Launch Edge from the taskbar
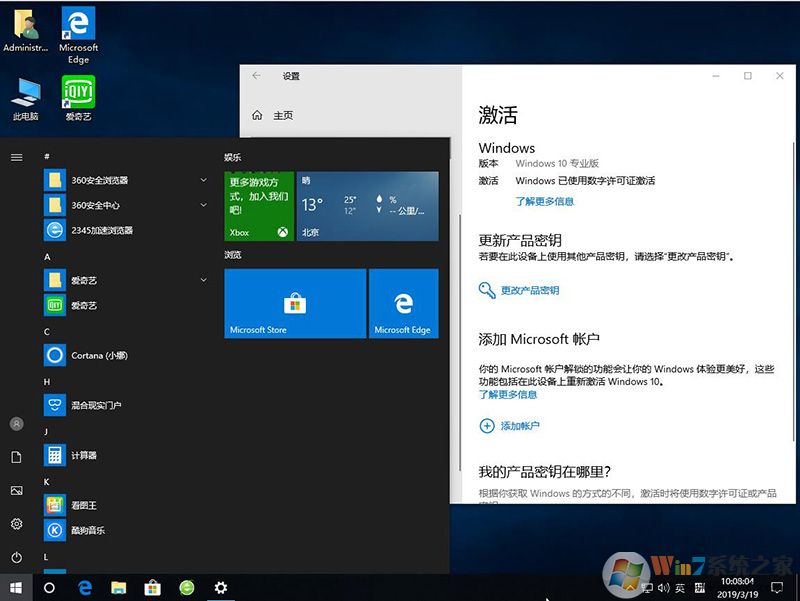800x601 pixels. point(85,588)
